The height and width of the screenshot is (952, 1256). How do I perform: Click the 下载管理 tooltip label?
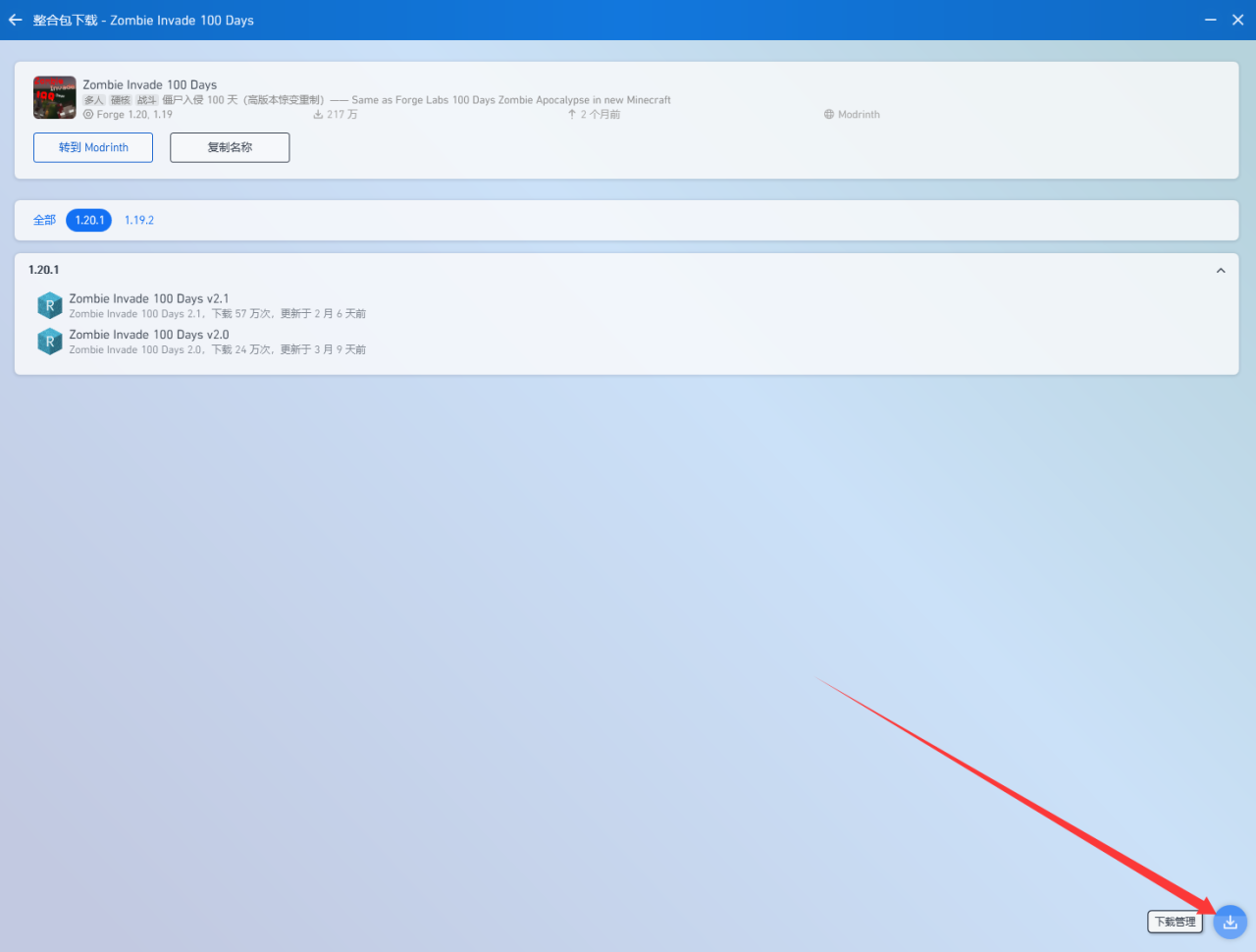point(1175,922)
